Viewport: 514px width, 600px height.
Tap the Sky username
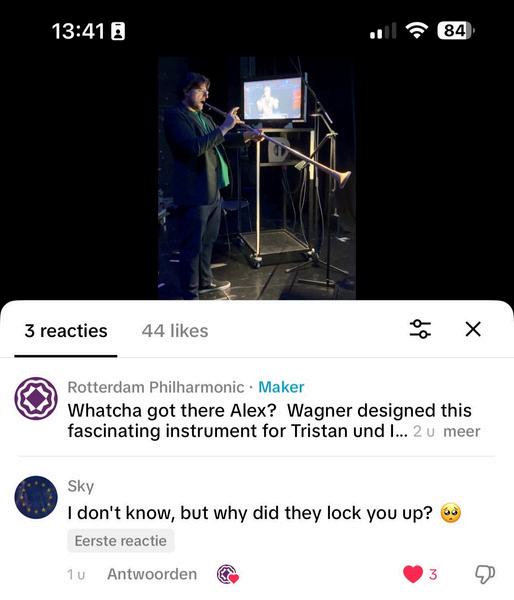click(x=81, y=486)
